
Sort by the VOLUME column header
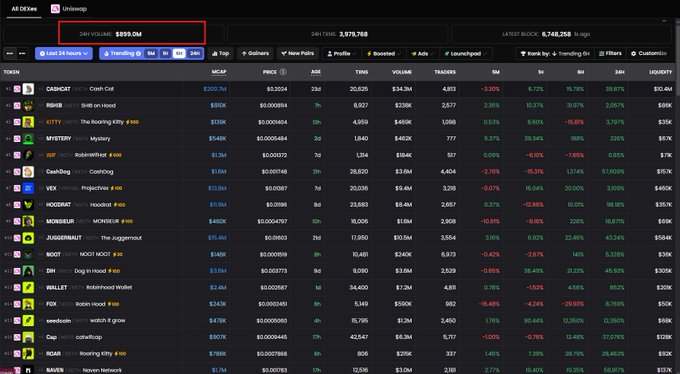pos(402,72)
